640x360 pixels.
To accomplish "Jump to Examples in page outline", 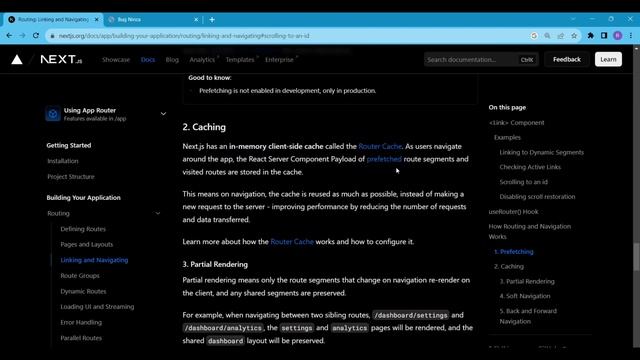I will tap(507, 137).
